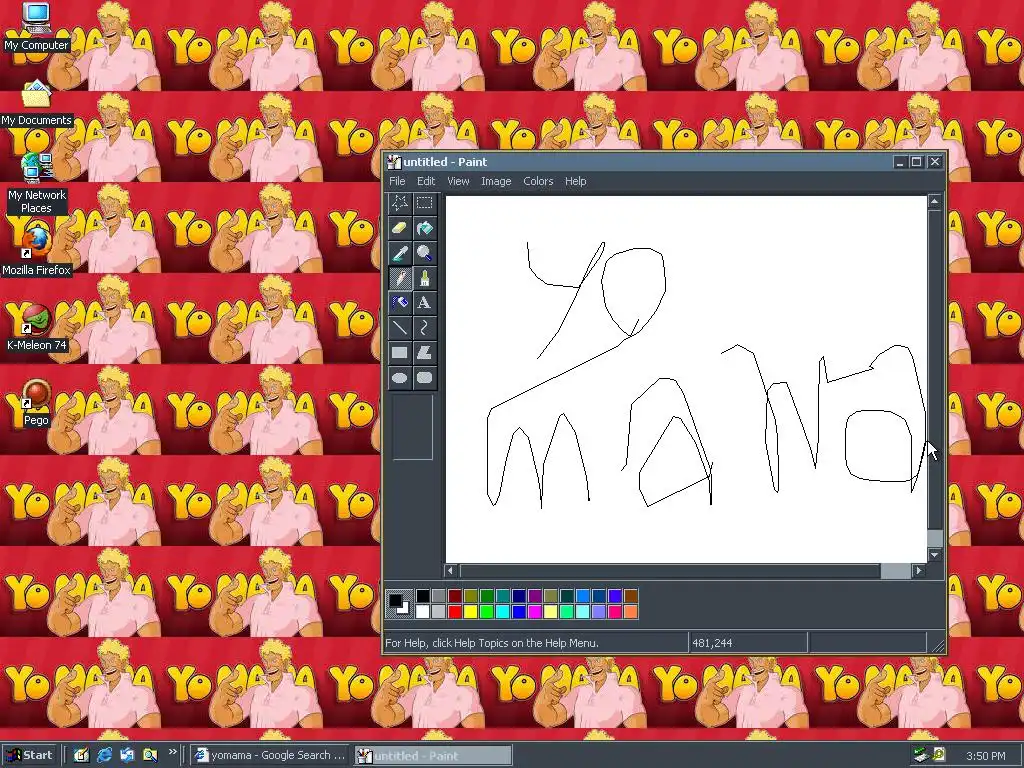
Task: Open the View menu in Paint
Action: [458, 181]
